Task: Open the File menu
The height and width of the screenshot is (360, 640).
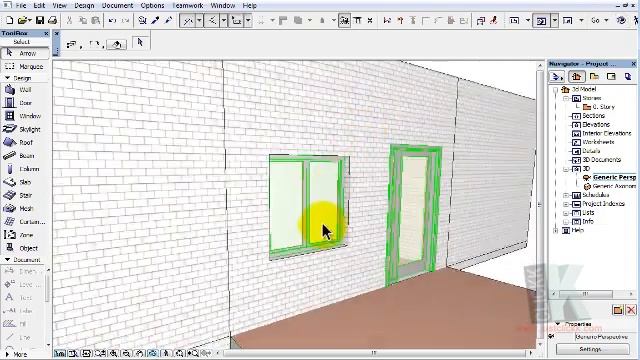Action: pos(20,6)
